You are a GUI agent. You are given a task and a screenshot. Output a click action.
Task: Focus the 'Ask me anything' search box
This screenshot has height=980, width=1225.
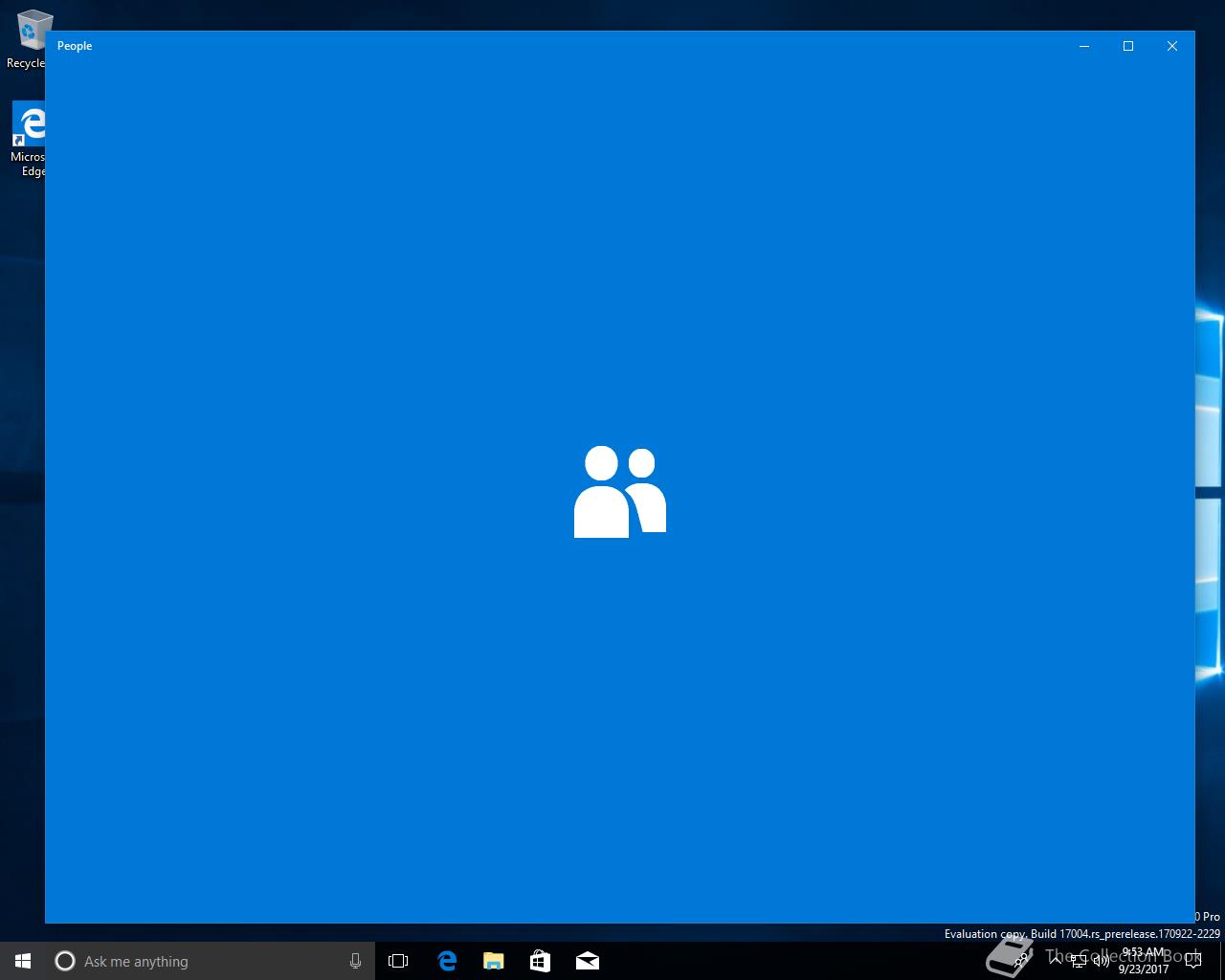point(211,961)
